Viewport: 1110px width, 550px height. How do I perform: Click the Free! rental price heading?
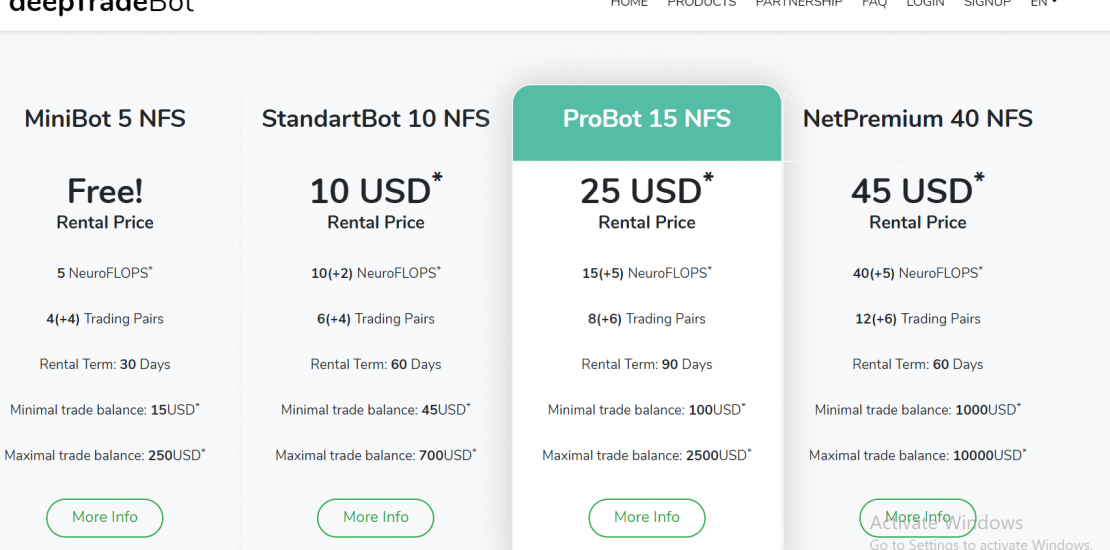(x=105, y=191)
